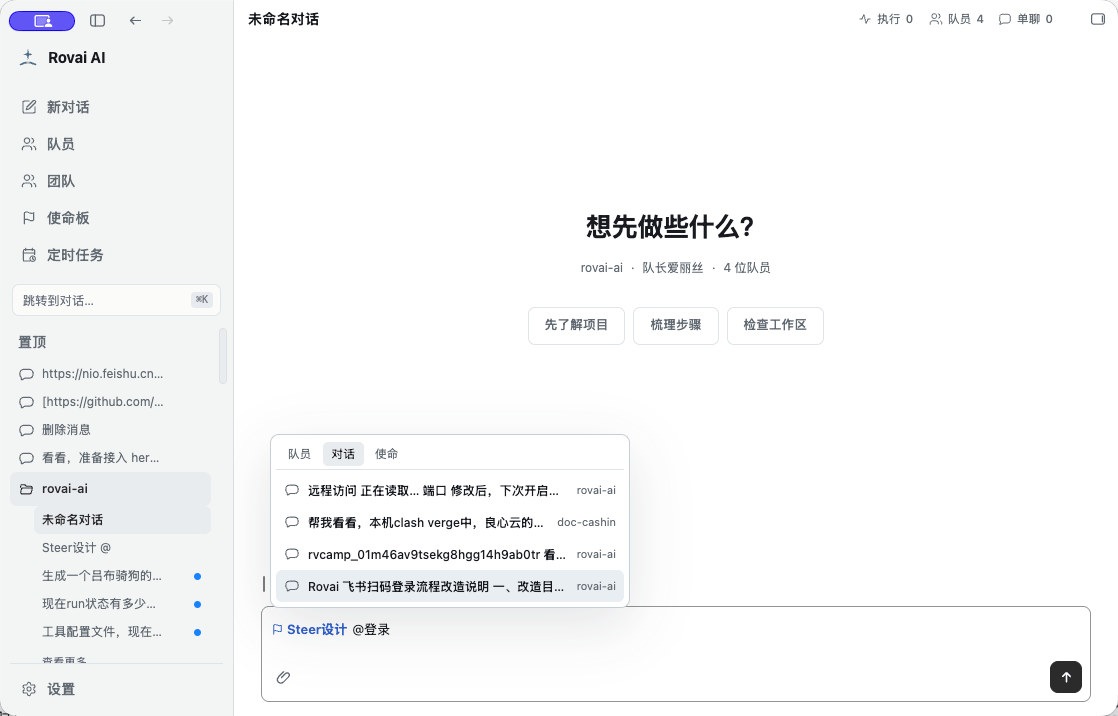Image resolution: width=1118 pixels, height=716 pixels.
Task: Open pinned chat [https://github.com/...
Action: click(111, 402)
